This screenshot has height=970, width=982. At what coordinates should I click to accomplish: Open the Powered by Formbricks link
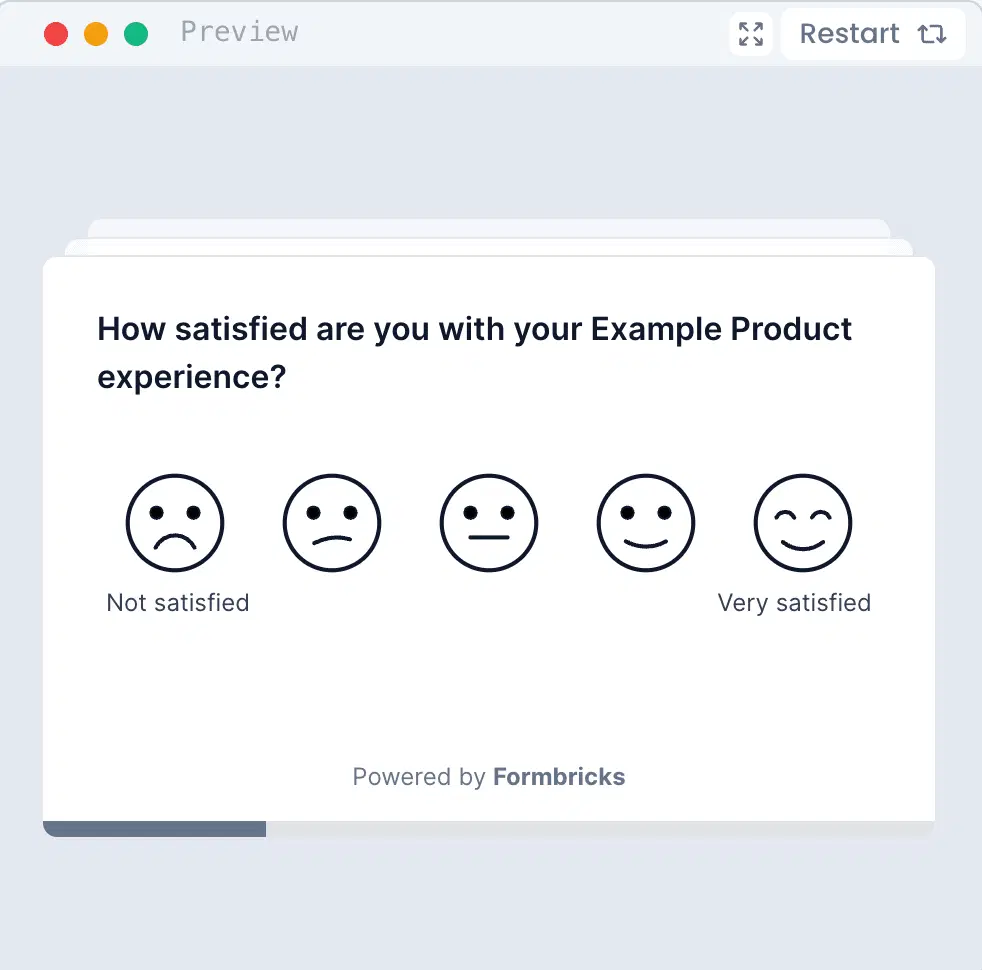pyautogui.click(x=418, y=777)
